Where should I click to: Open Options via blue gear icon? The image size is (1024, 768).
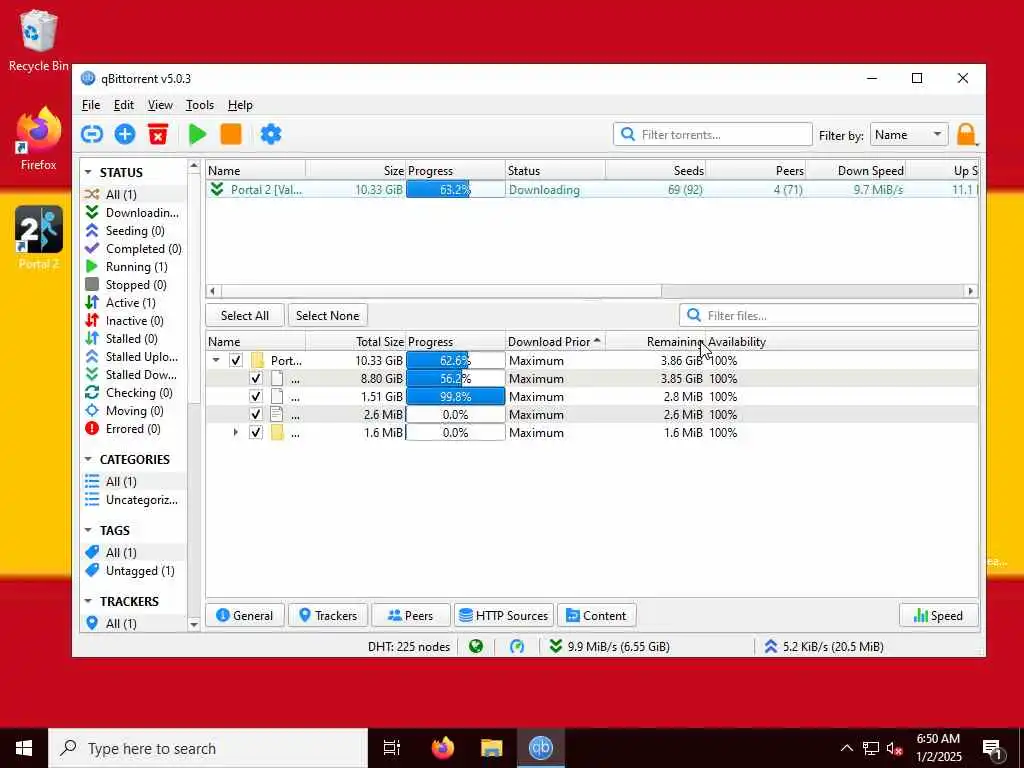pyautogui.click(x=270, y=134)
